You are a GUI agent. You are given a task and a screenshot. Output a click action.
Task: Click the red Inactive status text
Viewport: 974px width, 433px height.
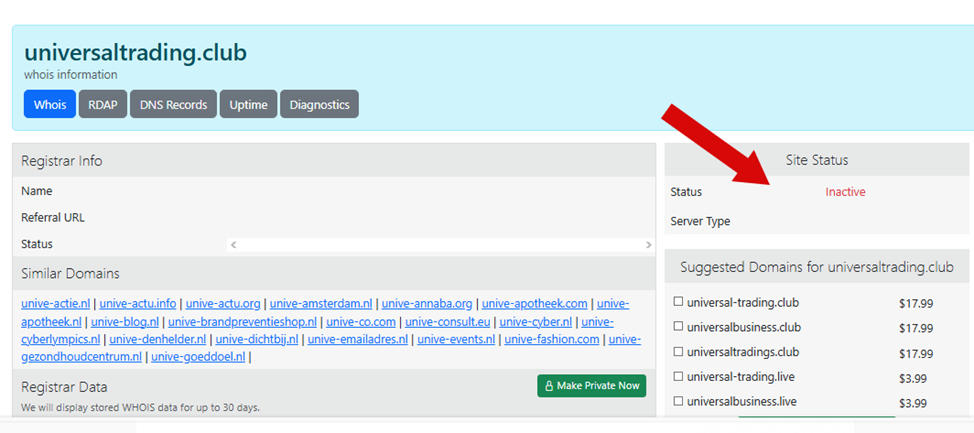point(845,192)
